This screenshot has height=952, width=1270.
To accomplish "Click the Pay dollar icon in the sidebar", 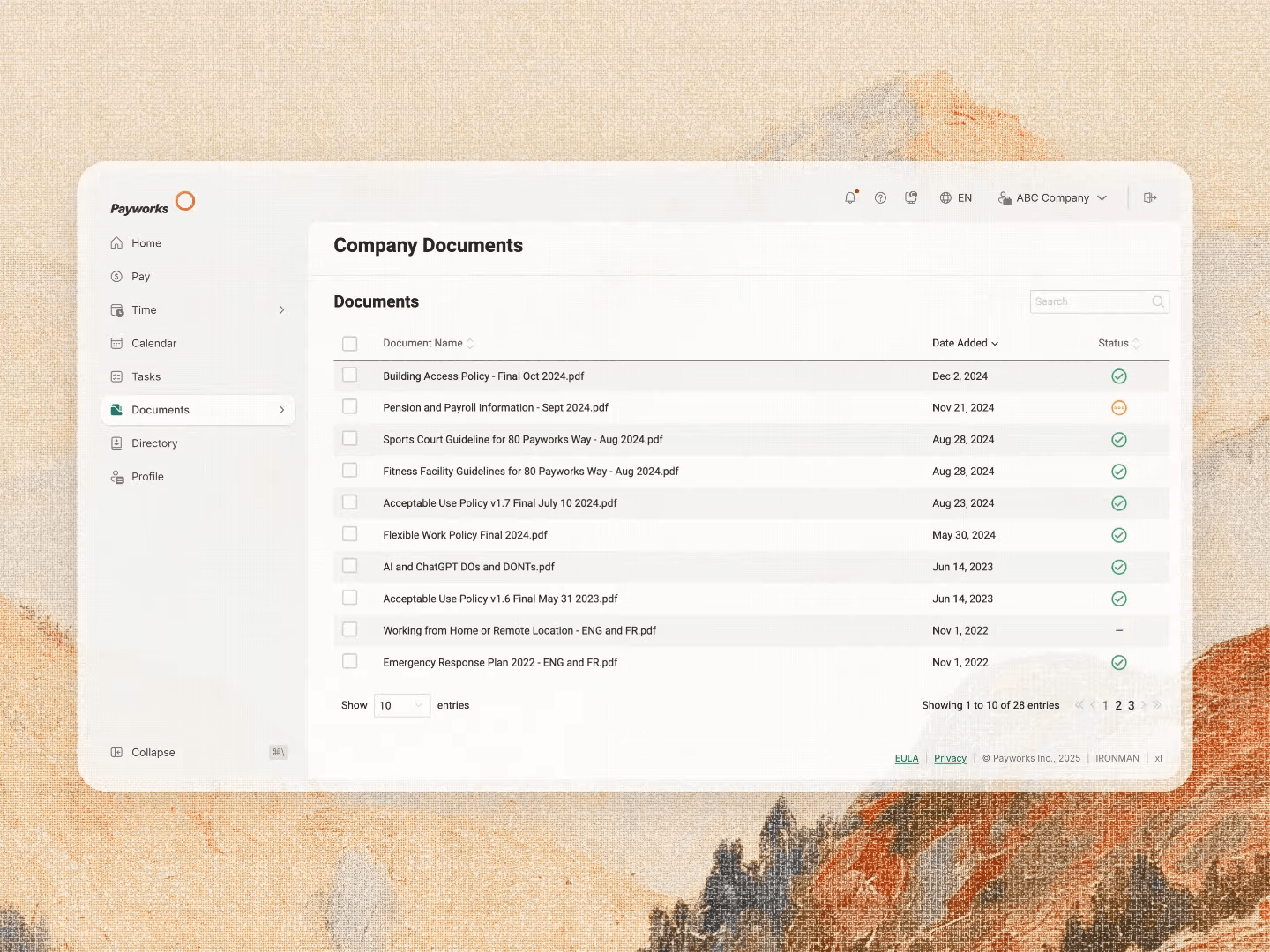I will click(116, 277).
